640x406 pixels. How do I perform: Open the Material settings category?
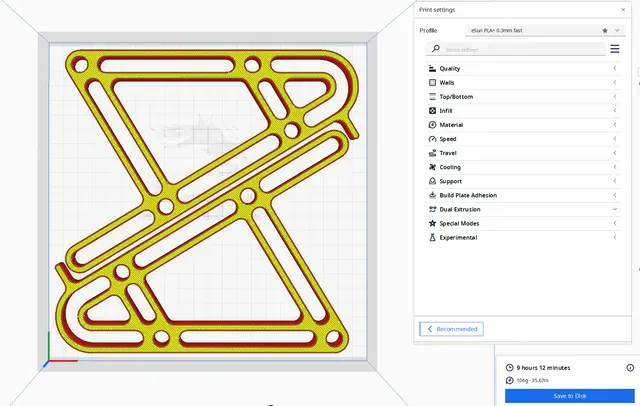point(522,125)
